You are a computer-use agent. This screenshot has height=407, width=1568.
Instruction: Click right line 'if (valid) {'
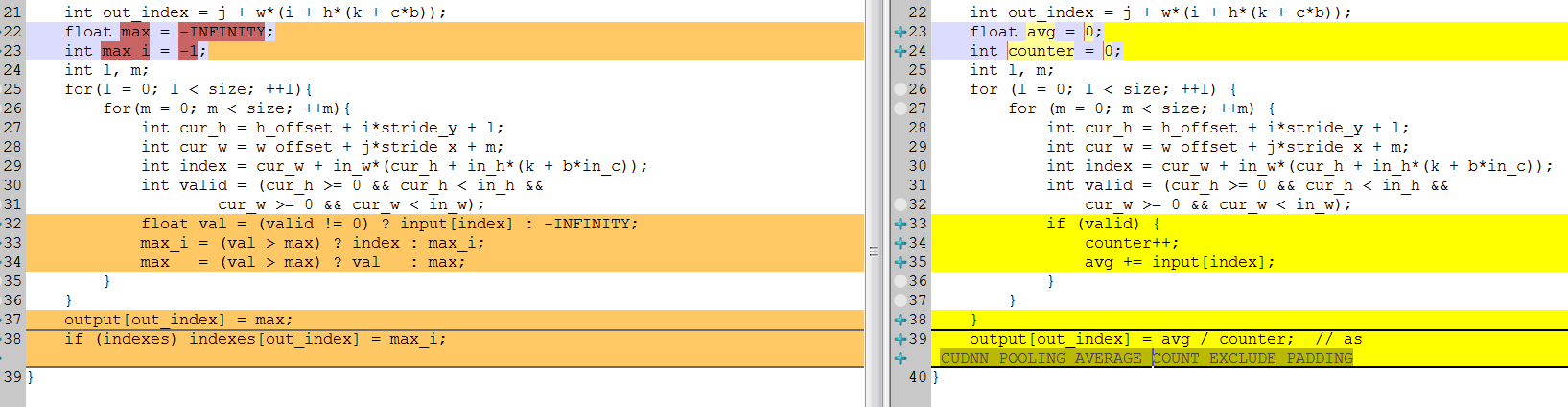click(1103, 224)
